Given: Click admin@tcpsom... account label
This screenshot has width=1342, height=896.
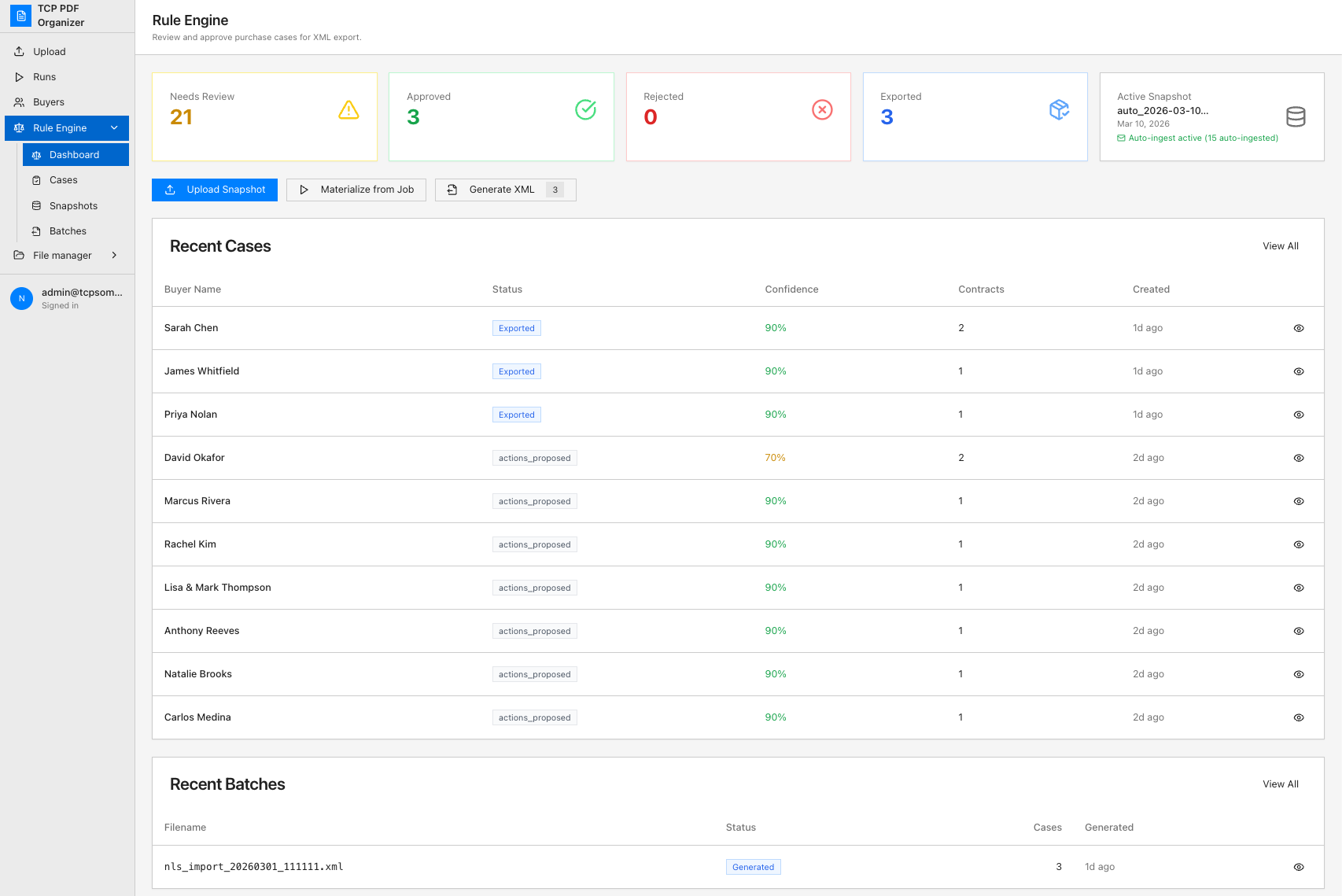Looking at the screenshot, I should [82, 293].
